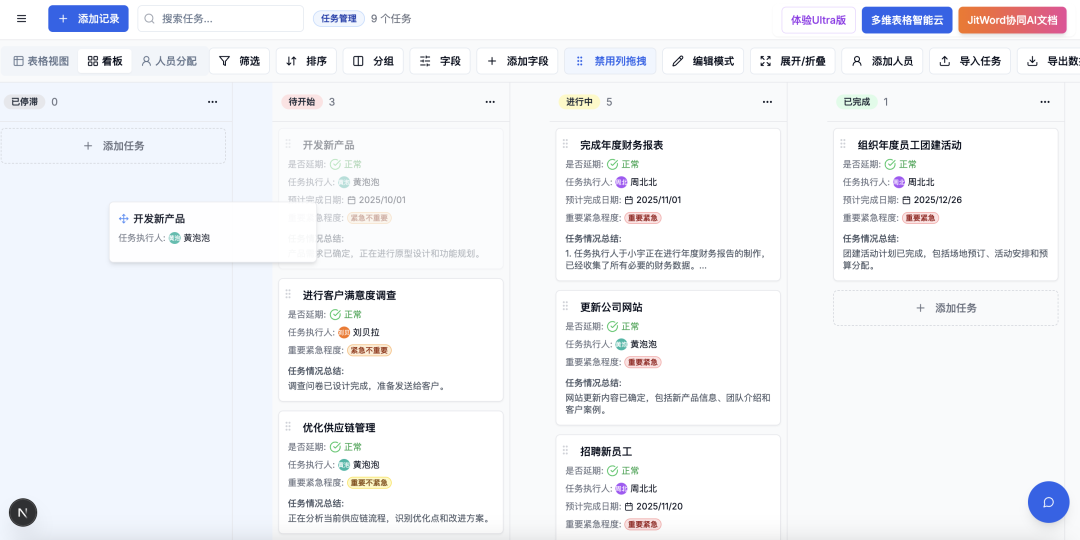Click the 任务管理 tag

click(x=339, y=19)
